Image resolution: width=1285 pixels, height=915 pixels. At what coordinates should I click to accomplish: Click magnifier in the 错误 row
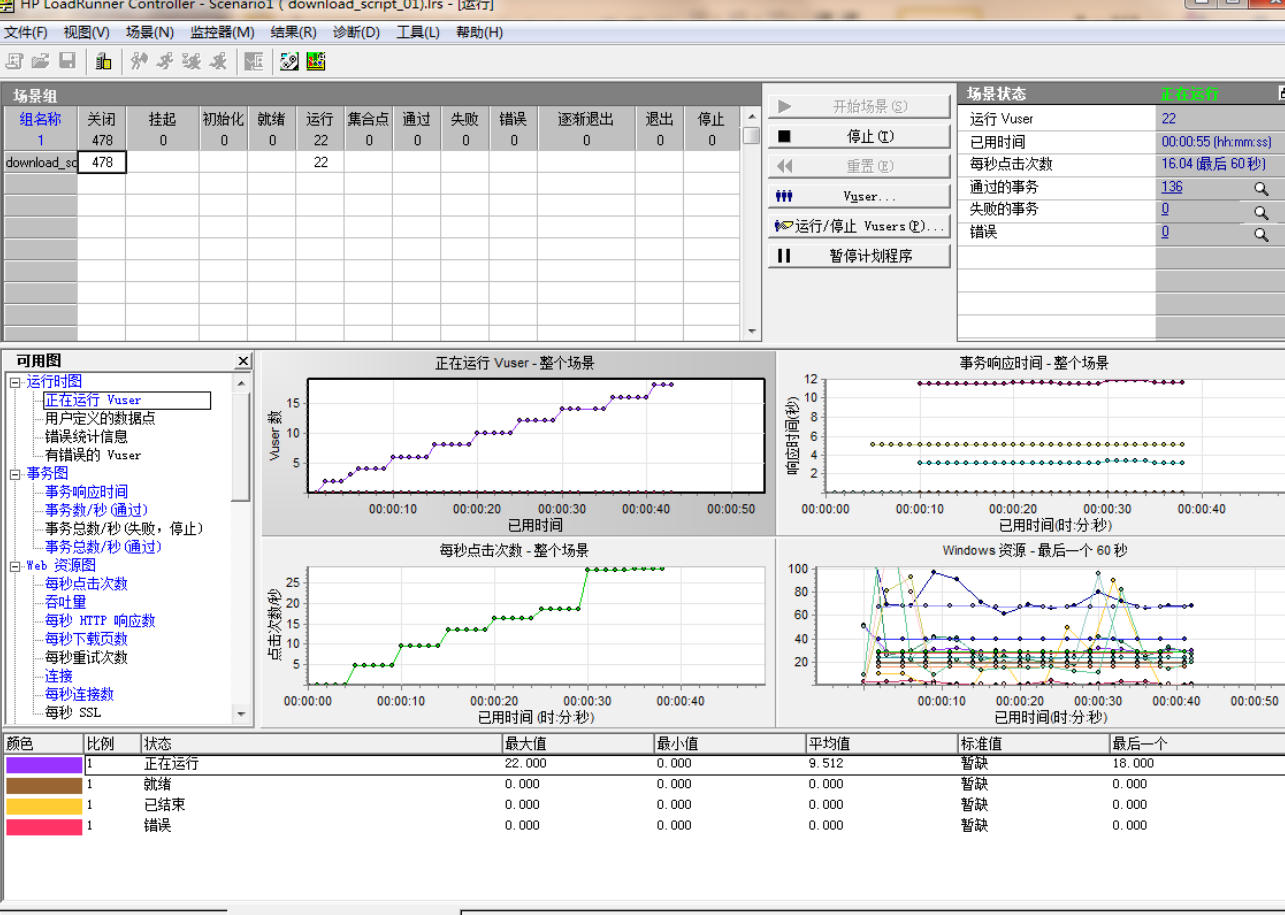click(x=1261, y=235)
